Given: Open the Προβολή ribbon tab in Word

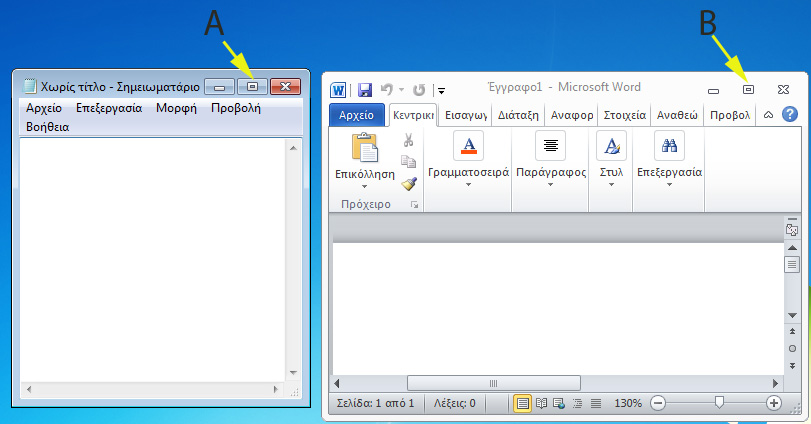Looking at the screenshot, I should pos(730,115).
